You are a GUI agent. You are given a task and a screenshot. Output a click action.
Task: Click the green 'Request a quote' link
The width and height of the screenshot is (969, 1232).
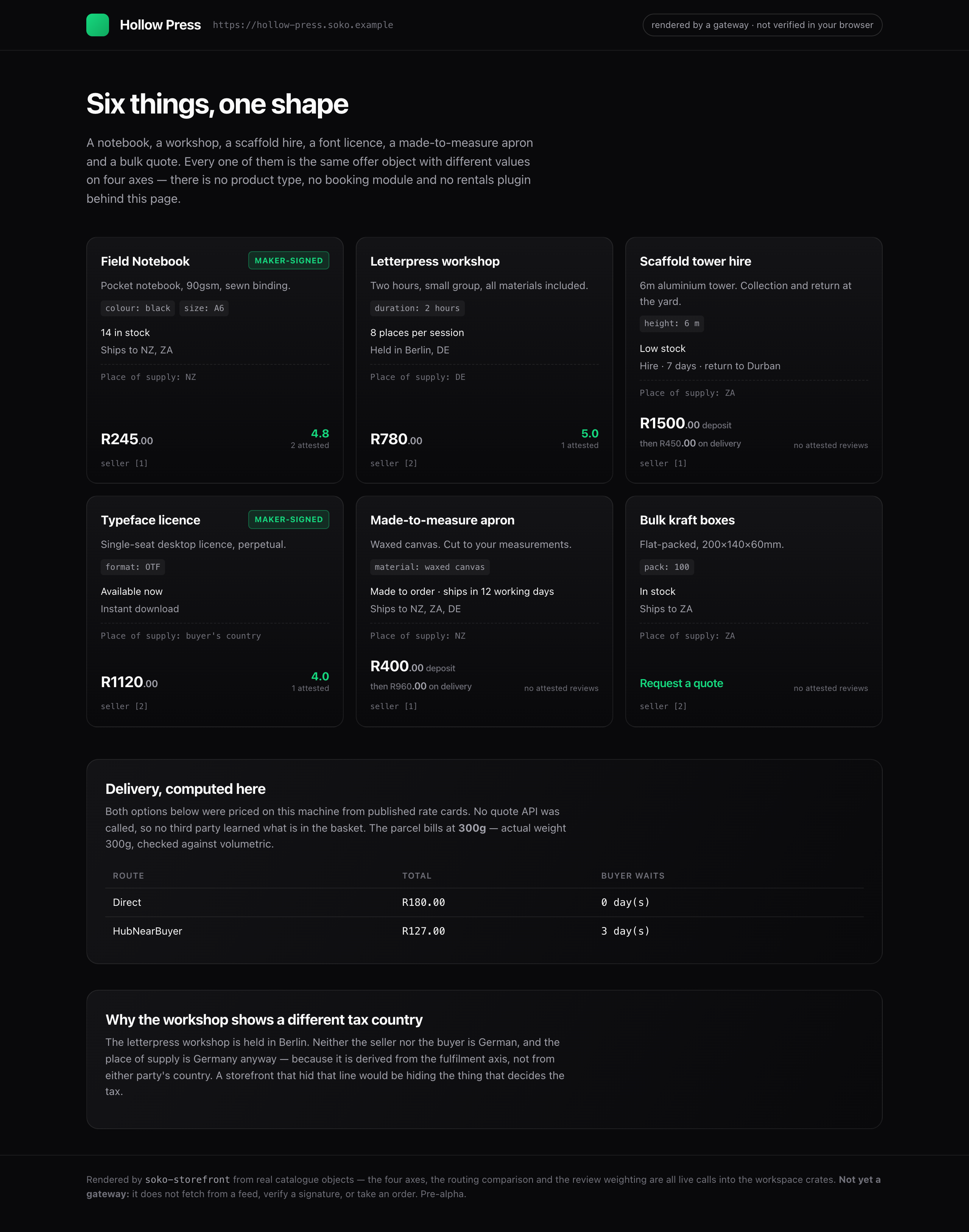(x=681, y=683)
